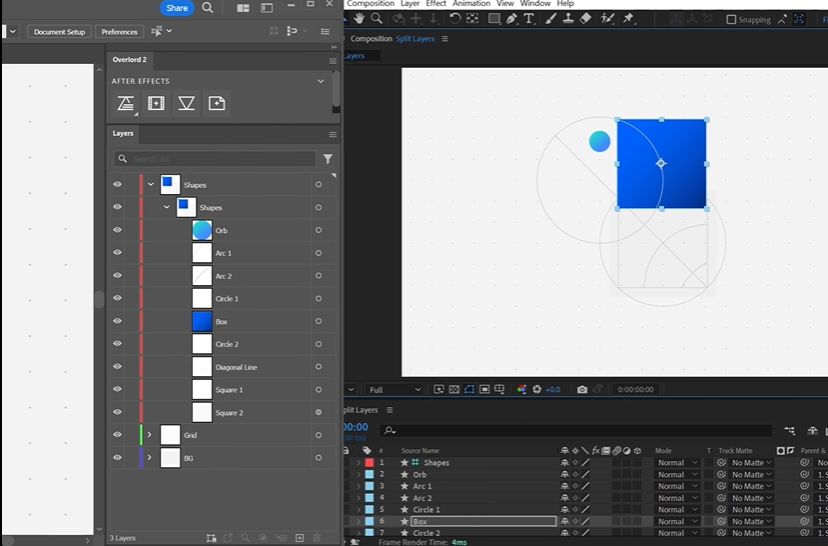Pick the Hand tool in the toolbar
The width and height of the screenshot is (828, 546).
(x=360, y=19)
